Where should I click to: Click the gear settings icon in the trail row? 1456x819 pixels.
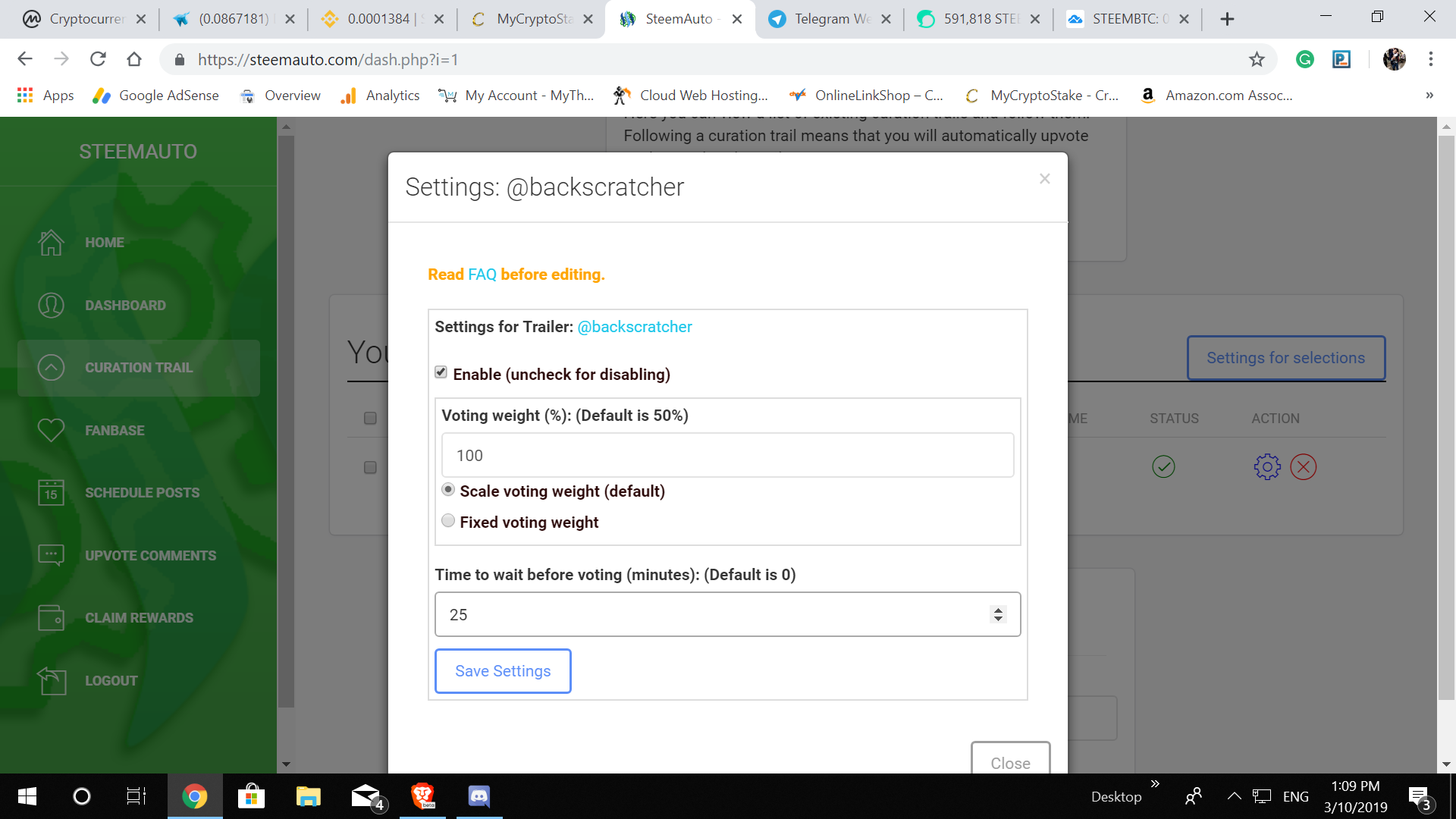coord(1266,467)
